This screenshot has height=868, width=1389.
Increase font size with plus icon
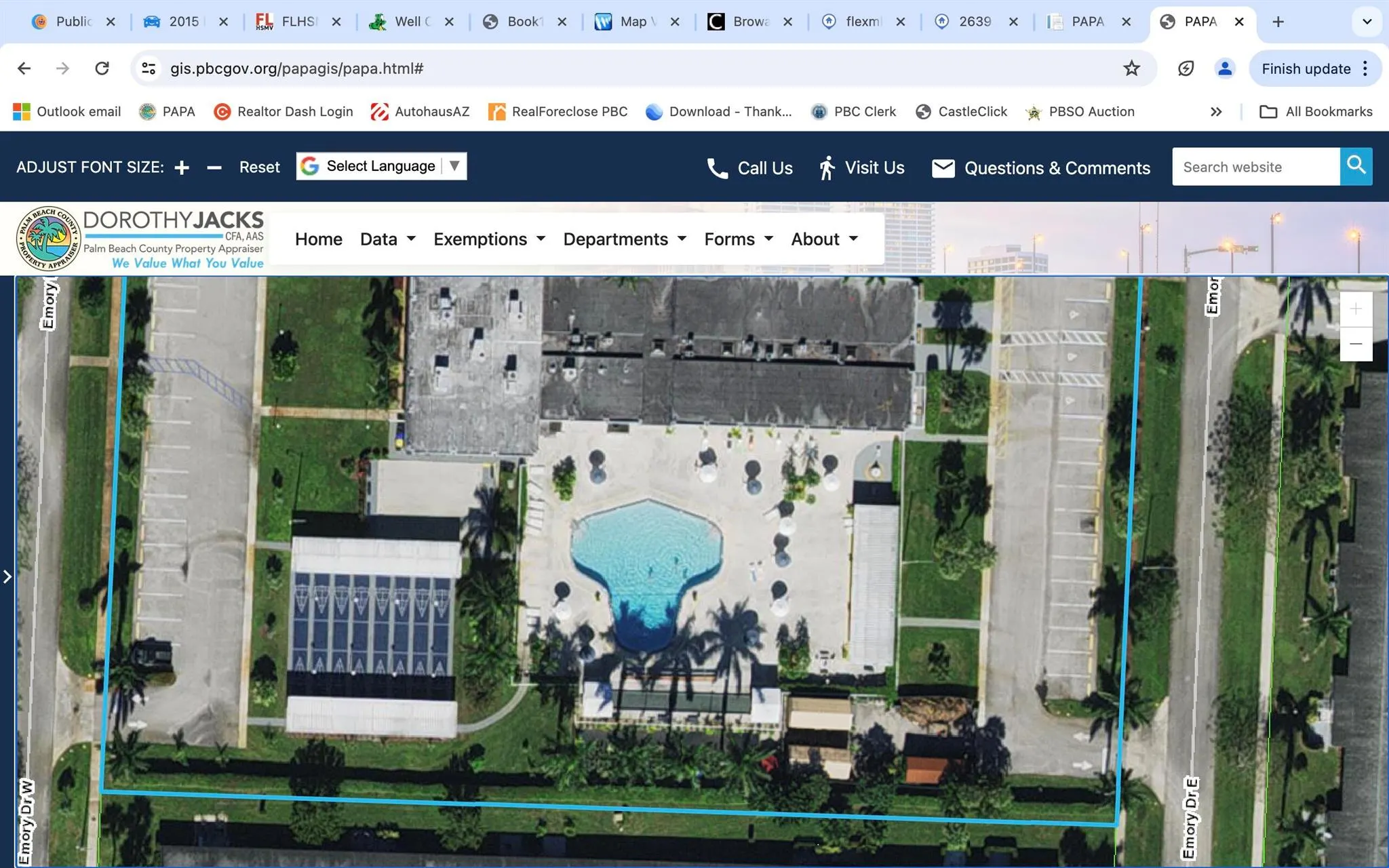(182, 167)
